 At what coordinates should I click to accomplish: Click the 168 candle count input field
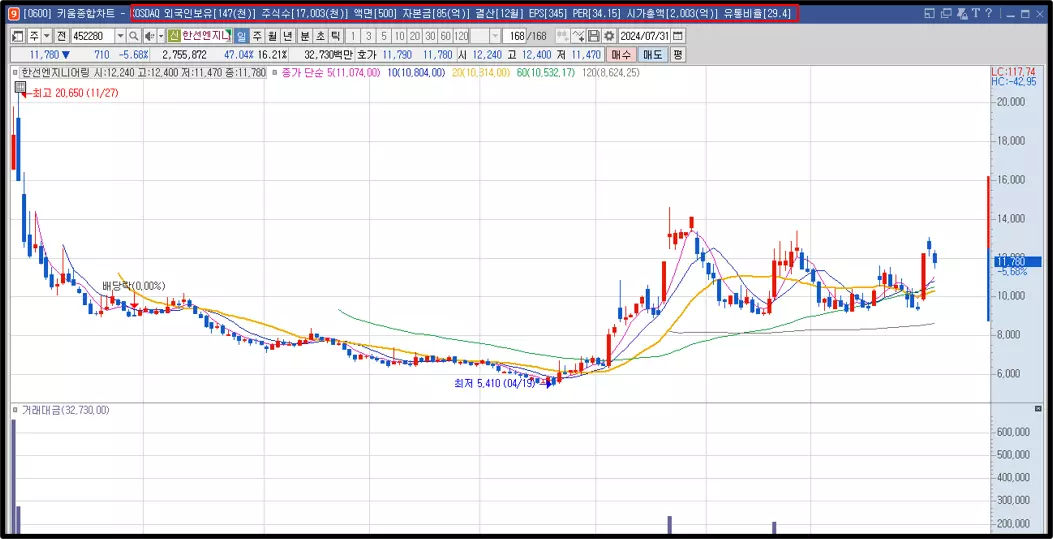(x=513, y=36)
